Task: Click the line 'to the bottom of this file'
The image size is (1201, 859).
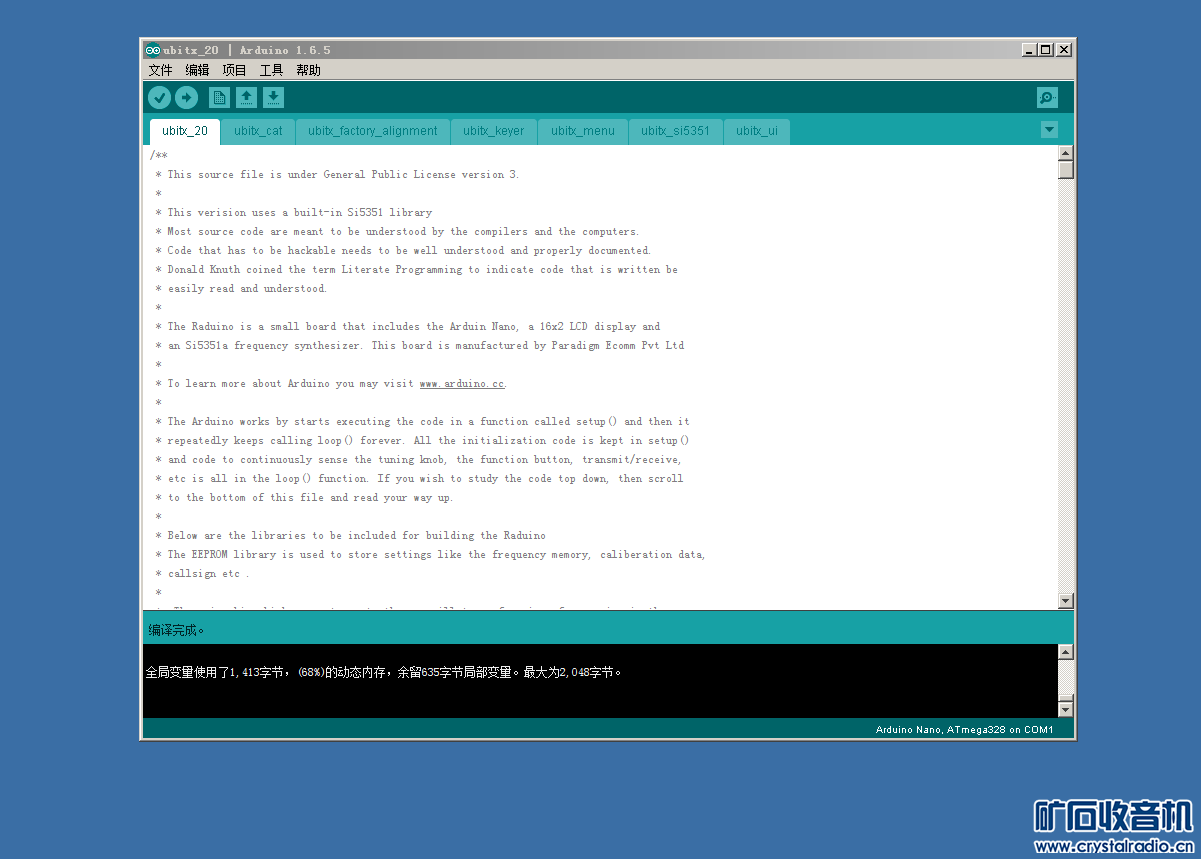Action: click(x=304, y=497)
